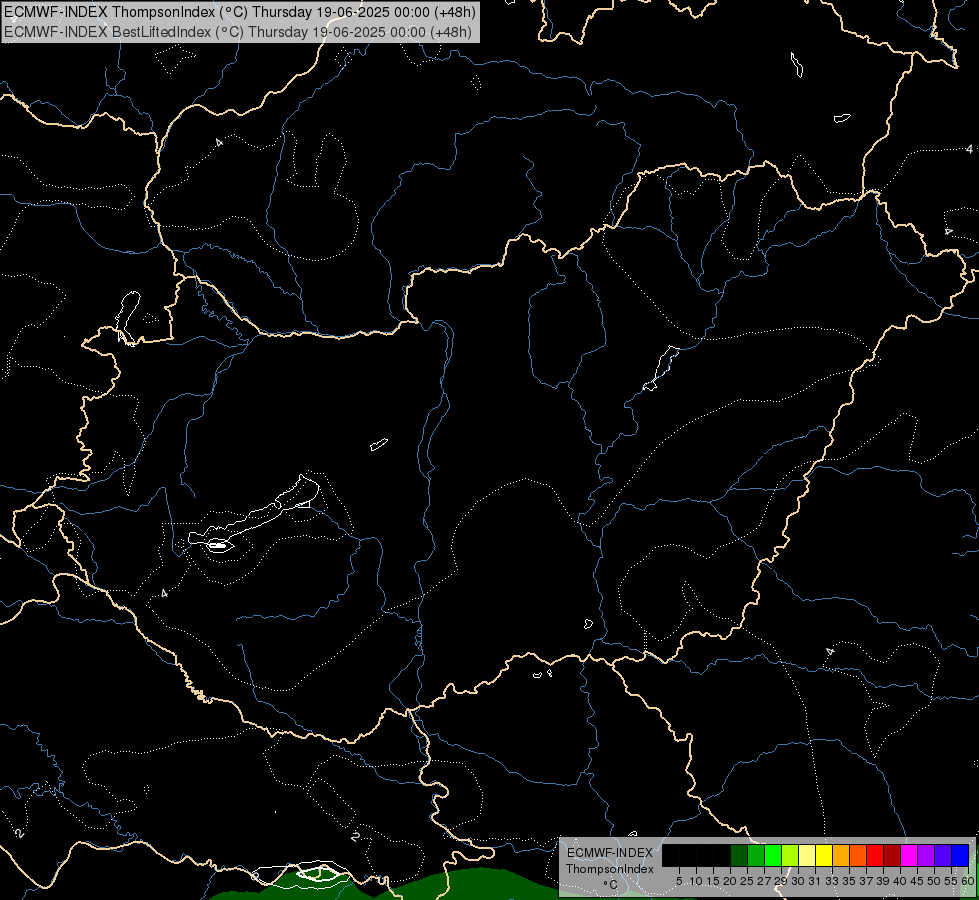The width and height of the screenshot is (979, 900).
Task: Select the bright green 27–29 legend swatch
Action: 773,855
